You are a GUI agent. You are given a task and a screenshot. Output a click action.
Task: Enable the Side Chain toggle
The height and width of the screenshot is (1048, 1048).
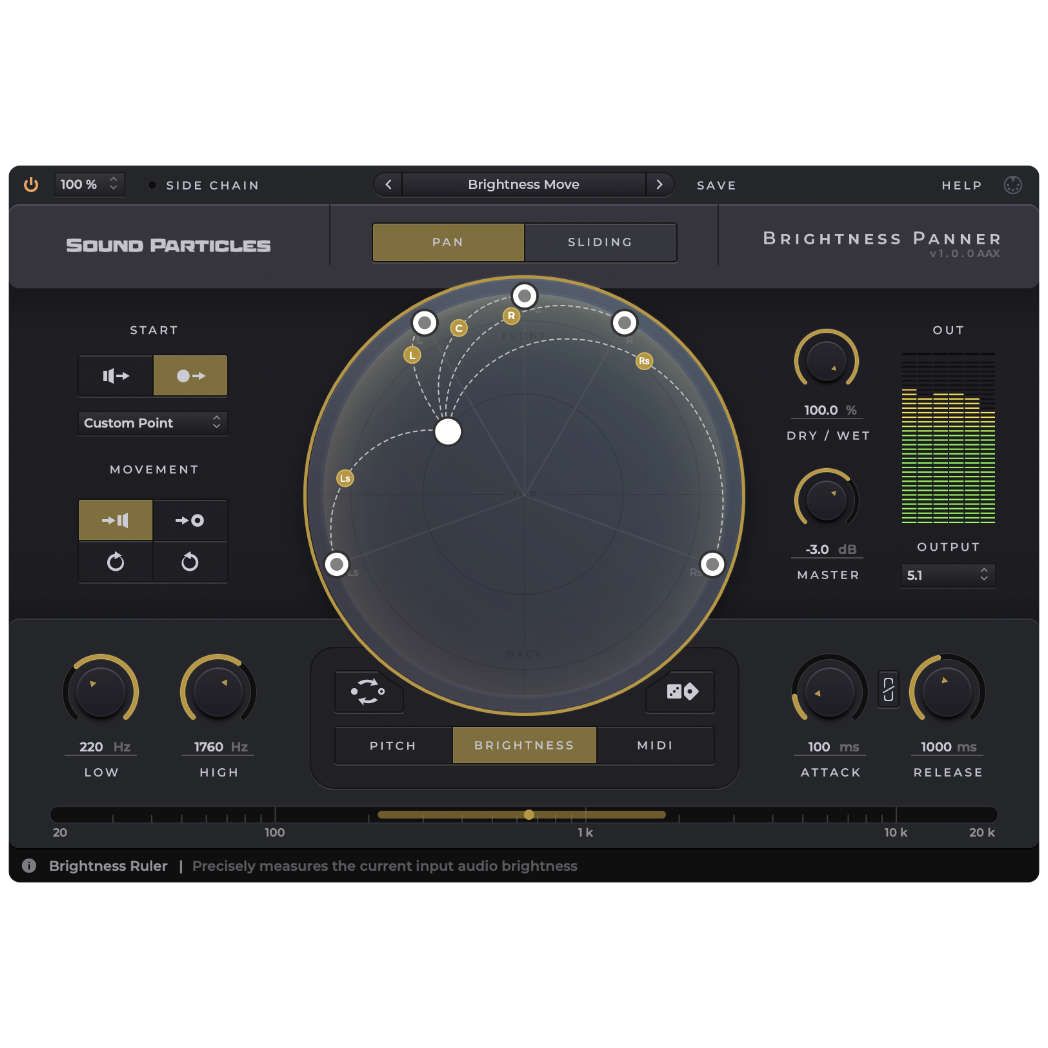point(152,185)
